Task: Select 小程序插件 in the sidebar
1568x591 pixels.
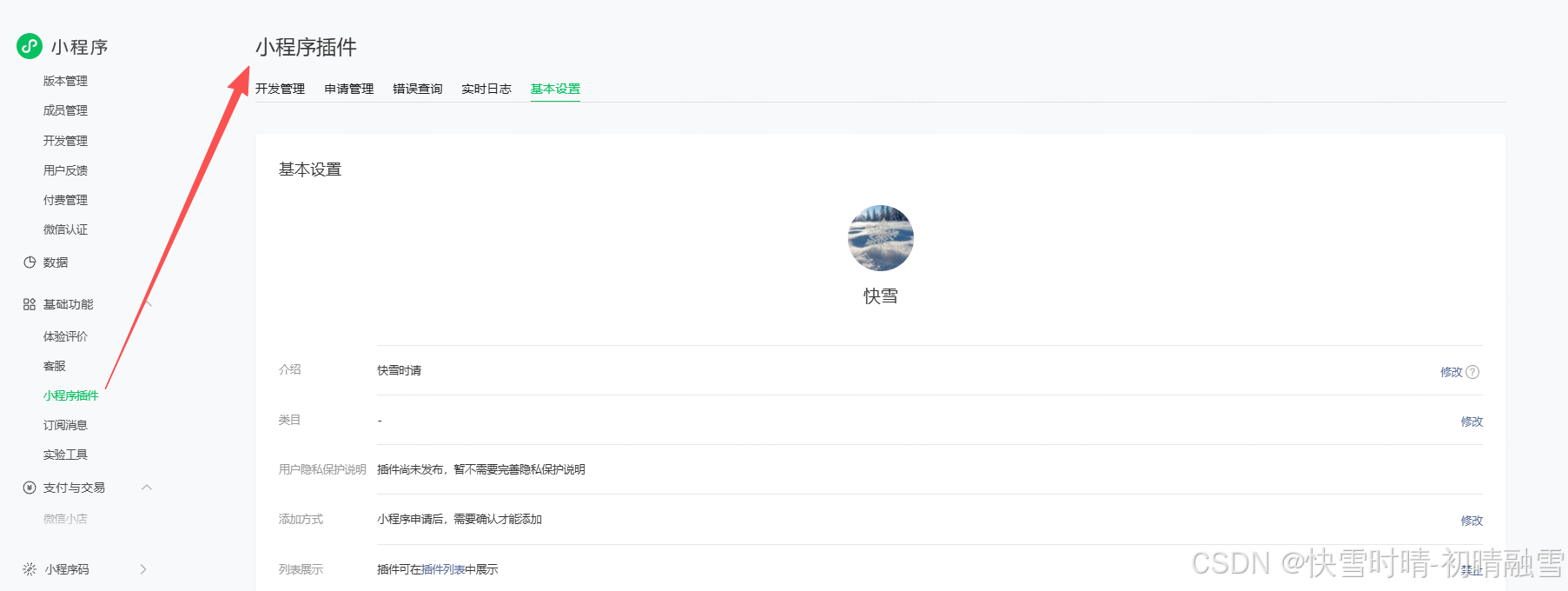Action: tap(71, 395)
